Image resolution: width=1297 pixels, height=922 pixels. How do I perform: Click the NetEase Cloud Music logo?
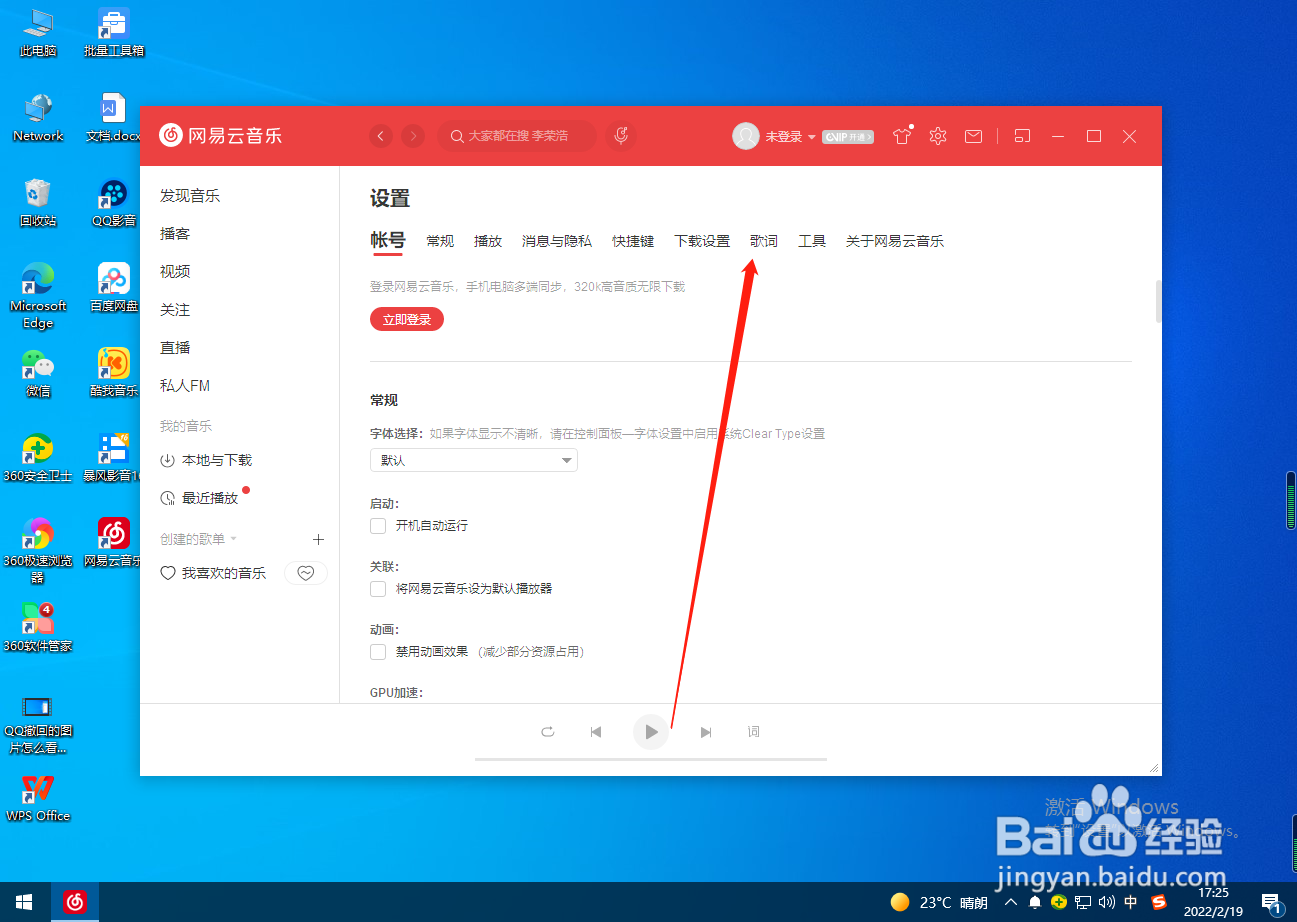[221, 135]
